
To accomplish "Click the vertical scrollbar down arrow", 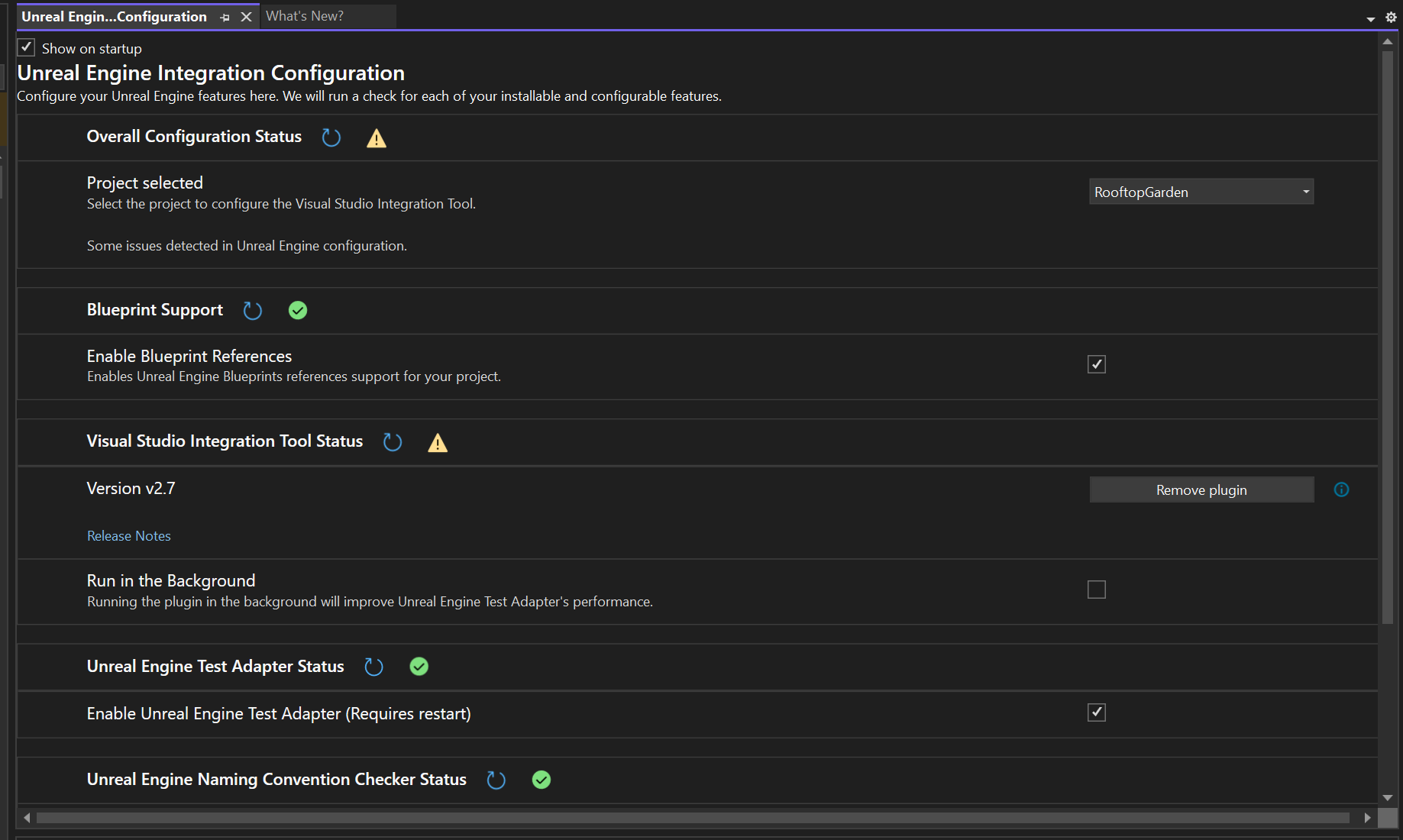I will coord(1388,798).
